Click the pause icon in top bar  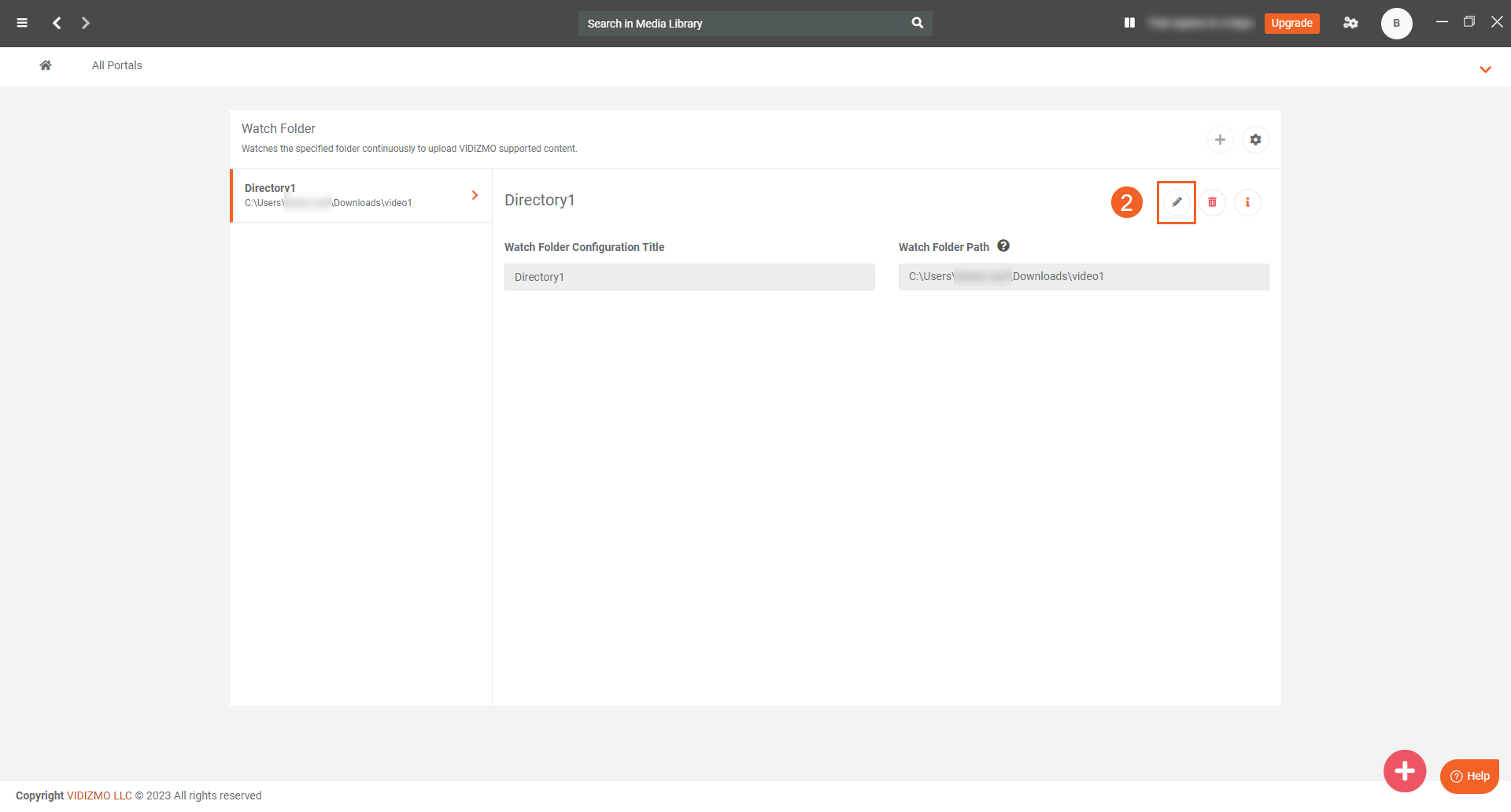1129,23
